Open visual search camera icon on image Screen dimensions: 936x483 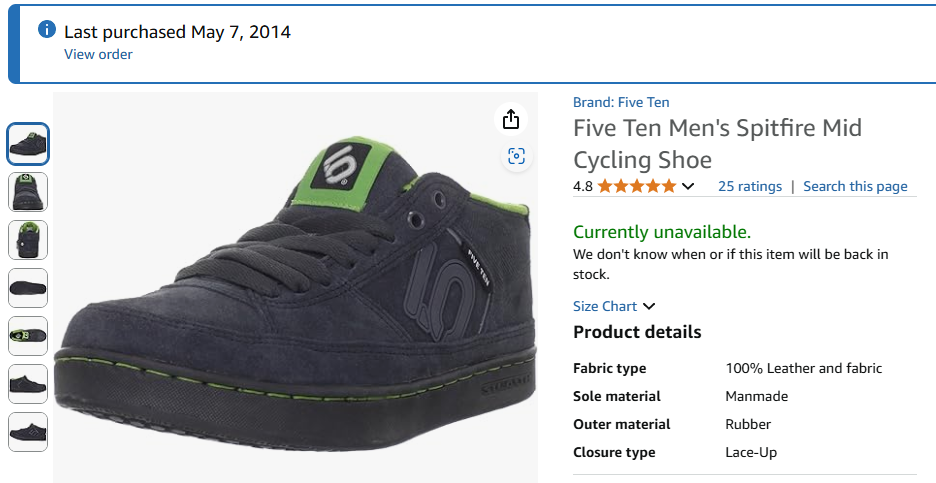point(516,155)
